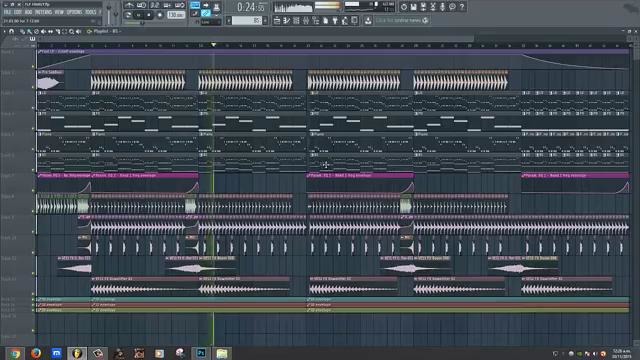Open the OPTIONS menu
This screenshot has width=640, height=360.
click(x=74, y=12)
